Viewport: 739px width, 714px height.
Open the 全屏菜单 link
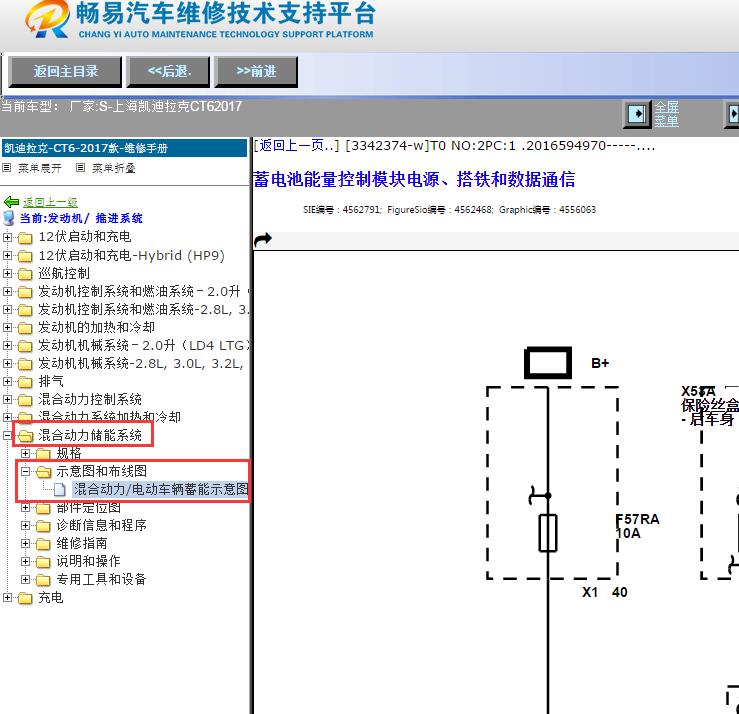point(666,114)
